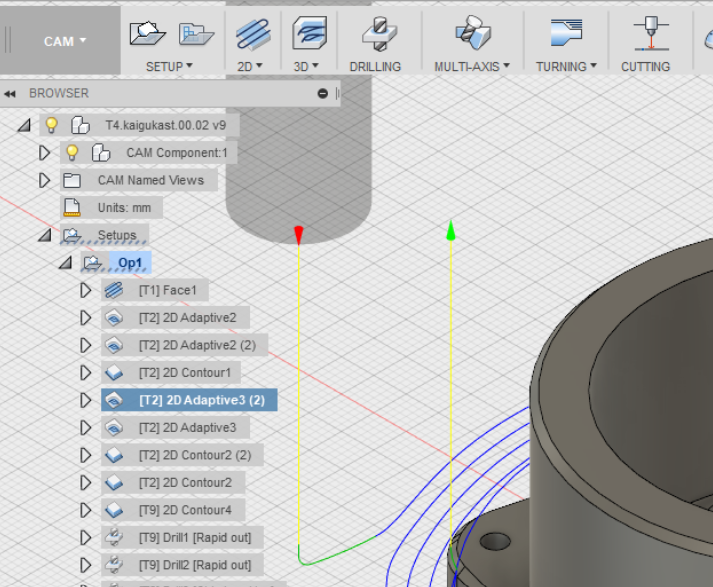Open the TURNING menu
Image resolution: width=713 pixels, height=587 pixels.
[x=566, y=67]
